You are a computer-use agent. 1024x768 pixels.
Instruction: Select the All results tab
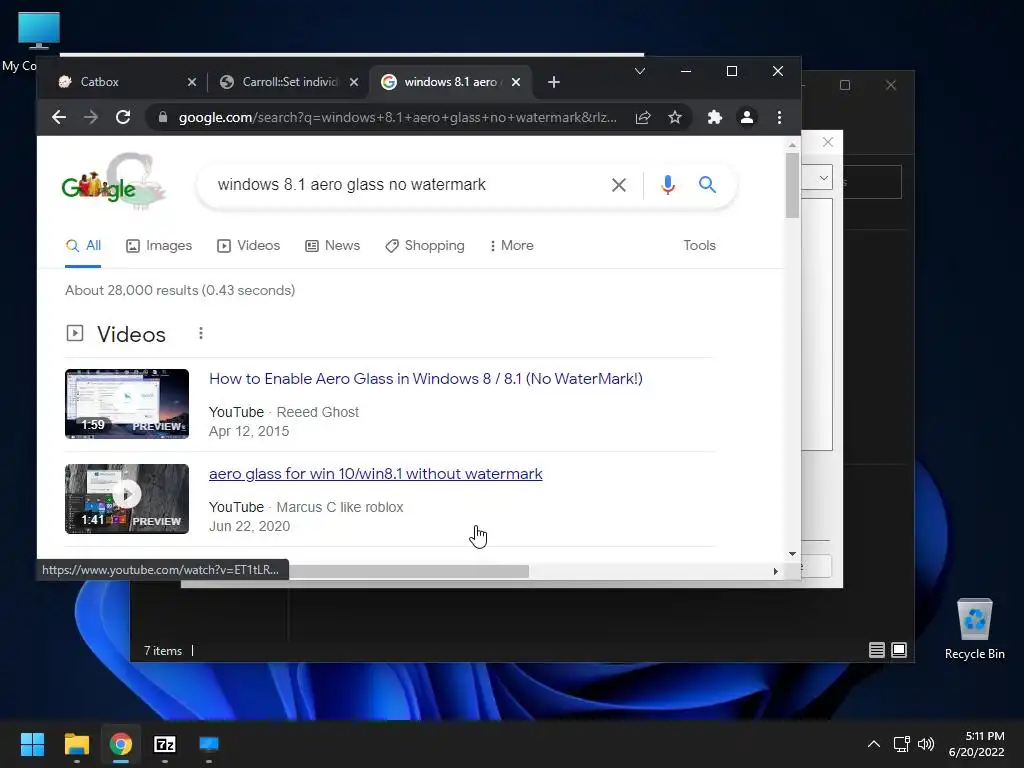pyautogui.click(x=83, y=246)
